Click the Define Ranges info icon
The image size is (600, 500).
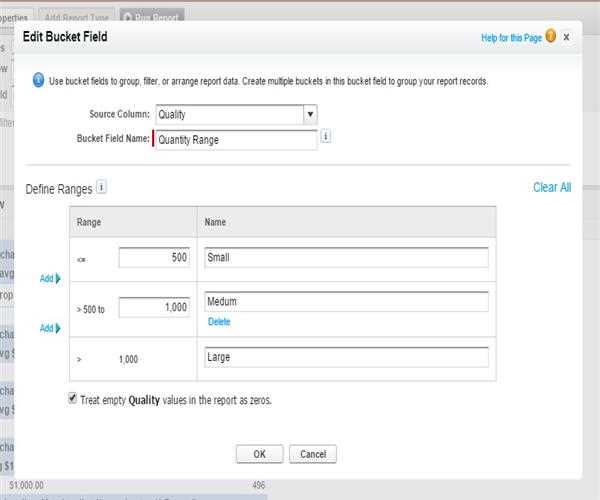[102, 187]
